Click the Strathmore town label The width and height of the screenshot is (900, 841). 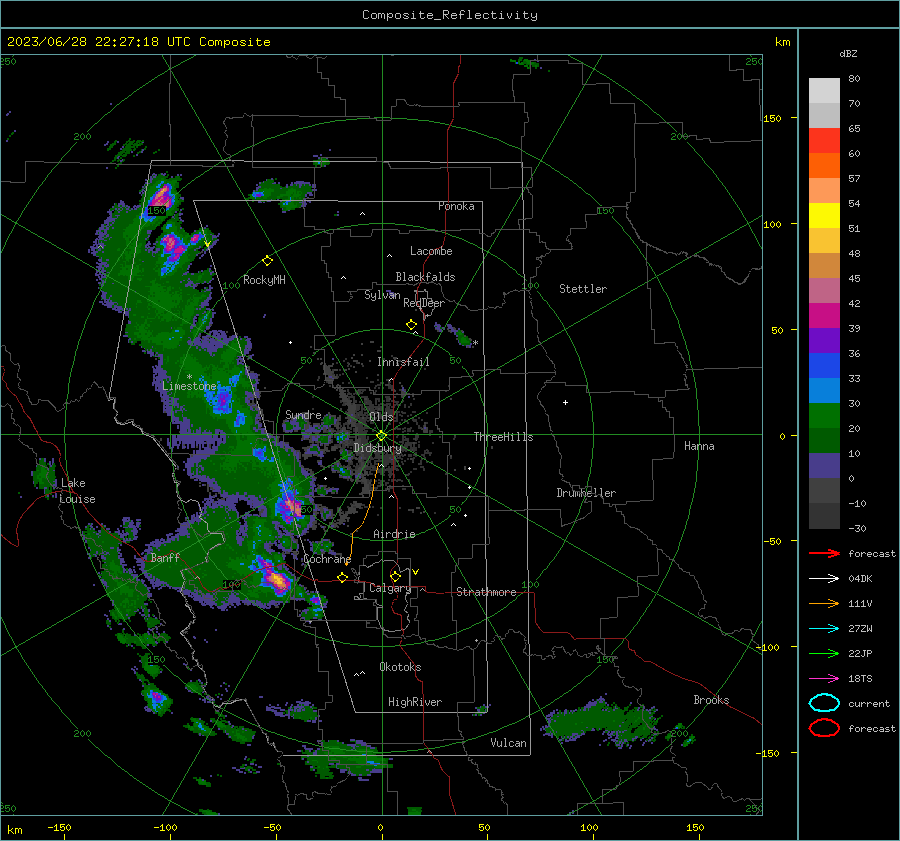(x=486, y=592)
